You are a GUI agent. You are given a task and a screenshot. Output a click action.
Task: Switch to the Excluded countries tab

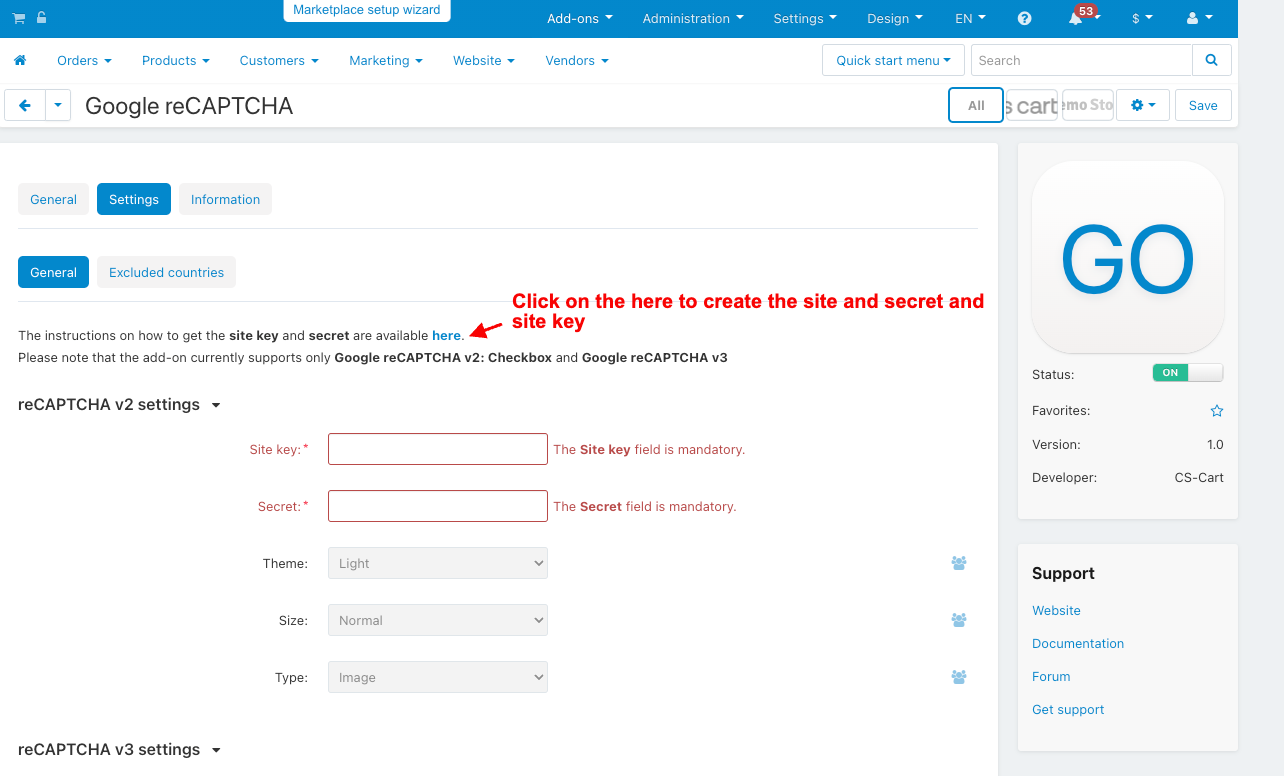[166, 272]
